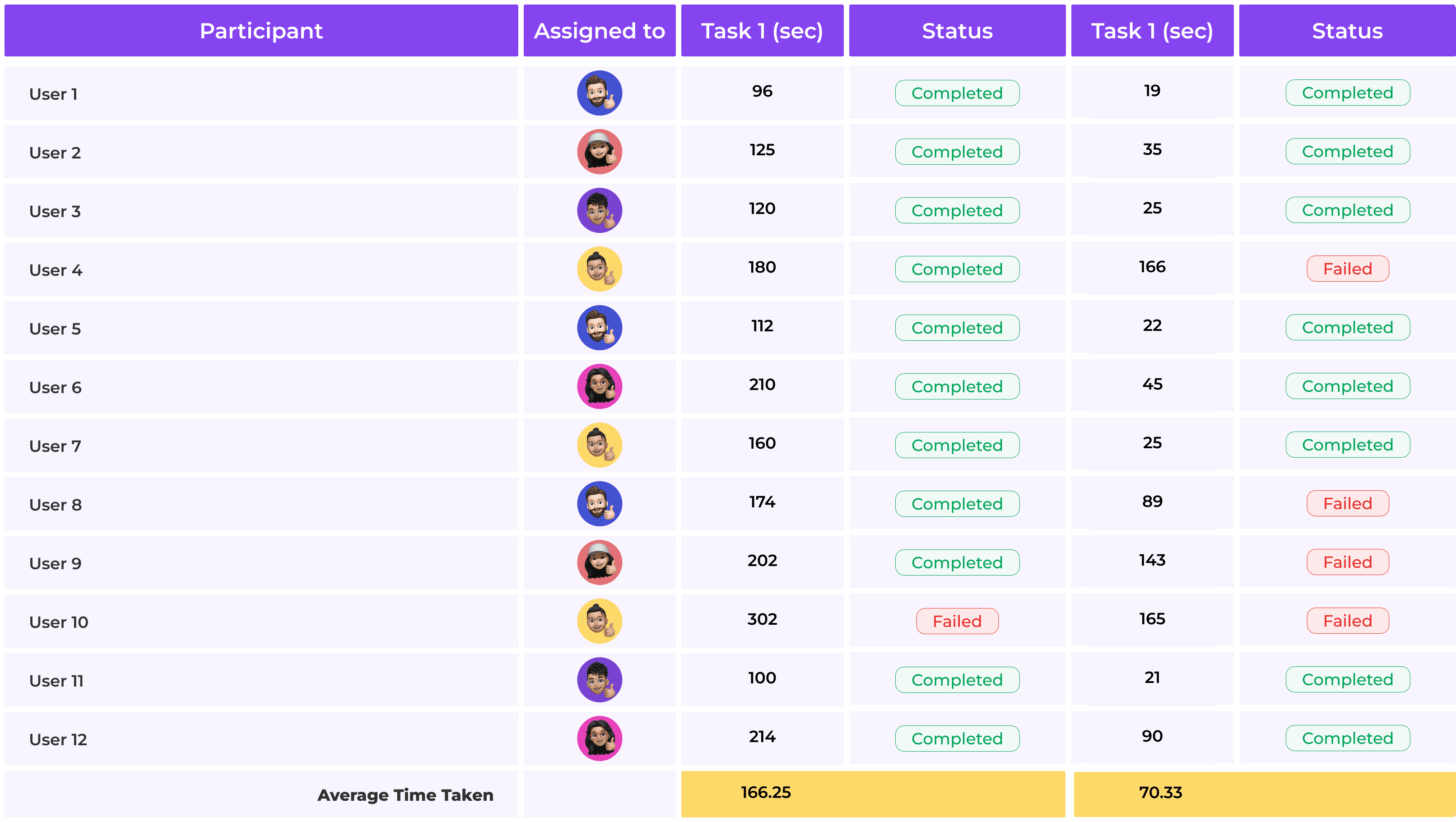Click User 8's Failed status badge
1456x822 pixels.
[x=1348, y=503]
